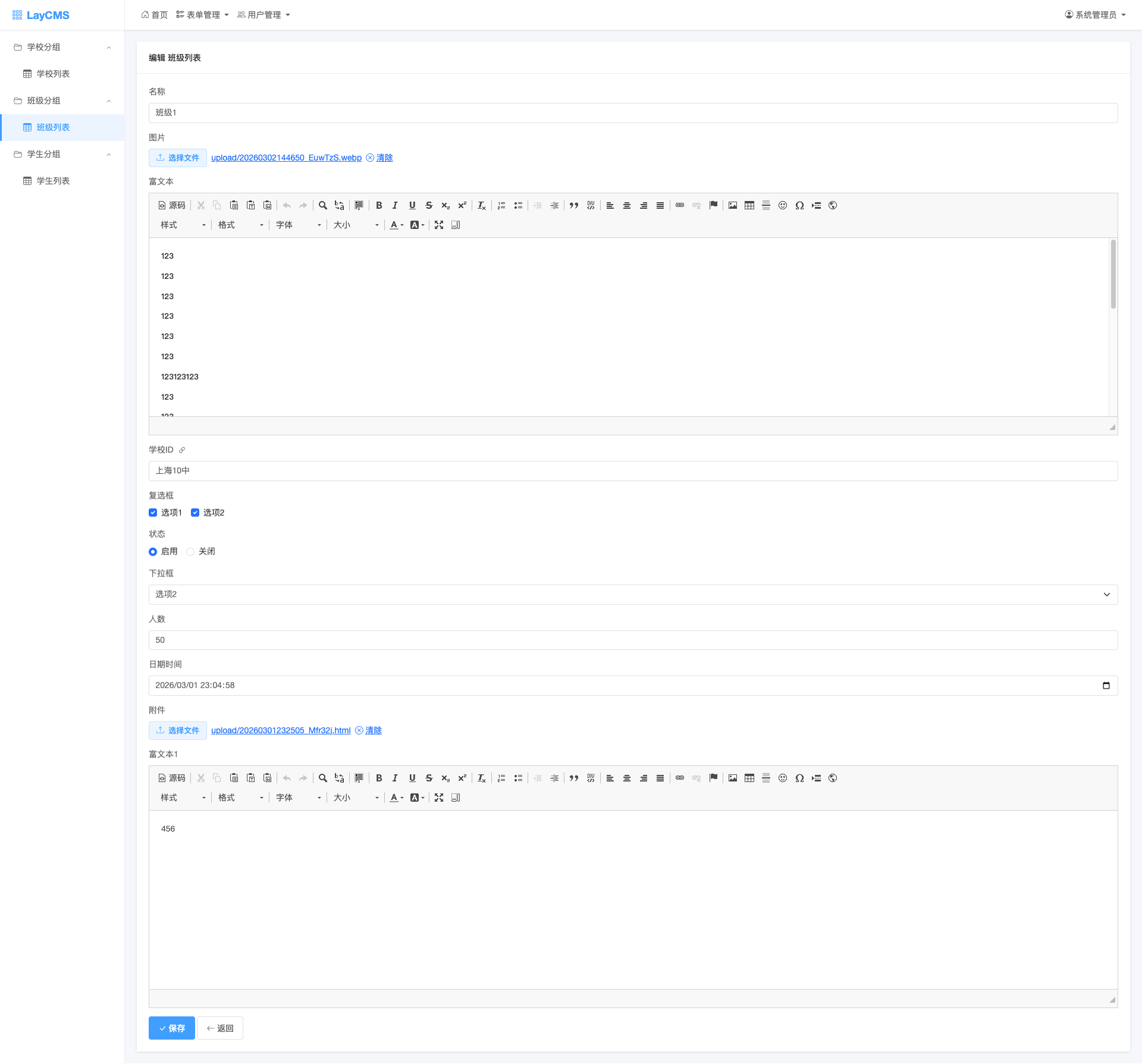Open the 字体 font dropdown in first editor

(x=298, y=225)
